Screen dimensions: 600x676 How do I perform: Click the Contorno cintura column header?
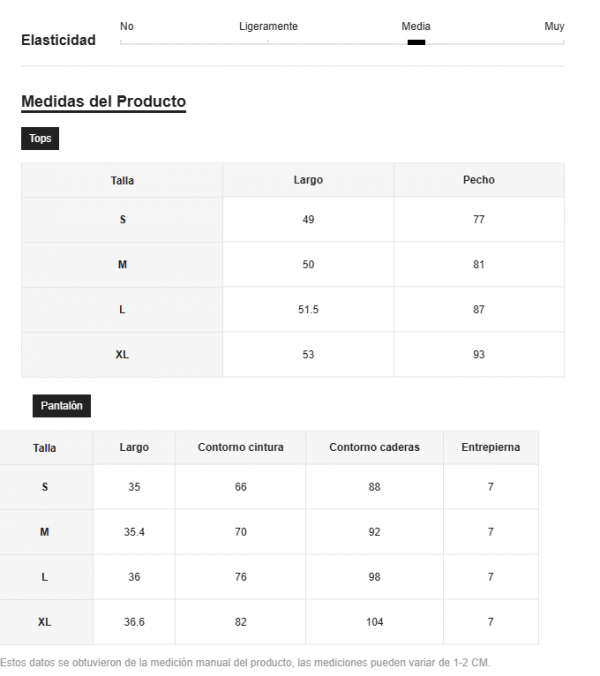(241, 447)
